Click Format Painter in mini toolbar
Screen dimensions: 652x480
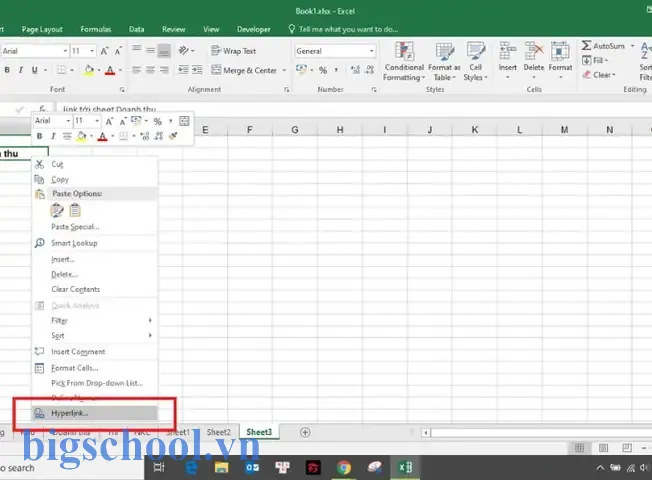point(173,136)
